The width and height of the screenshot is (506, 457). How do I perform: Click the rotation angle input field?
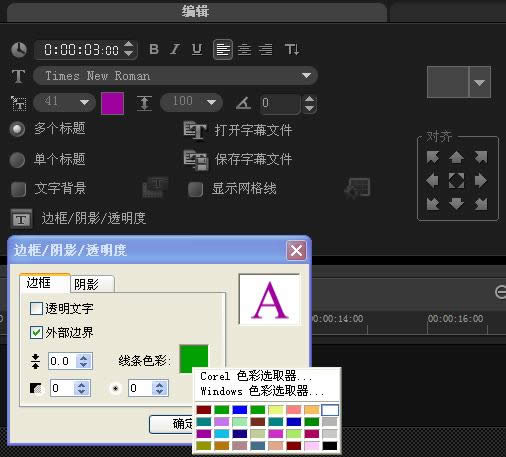(x=280, y=103)
